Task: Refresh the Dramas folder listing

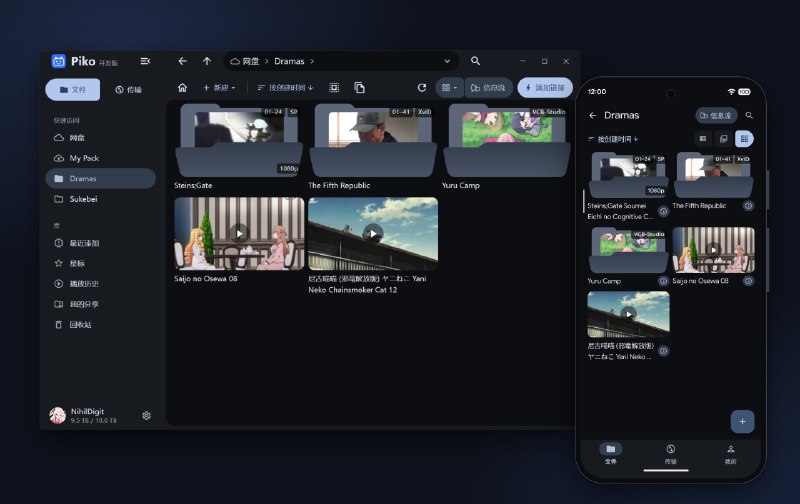Action: [421, 88]
